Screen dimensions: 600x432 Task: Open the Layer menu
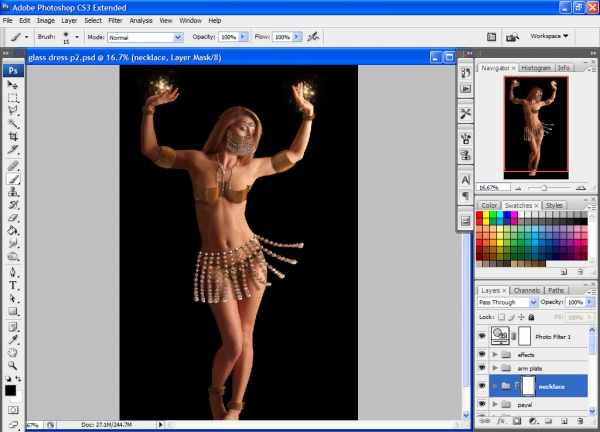[x=69, y=21]
